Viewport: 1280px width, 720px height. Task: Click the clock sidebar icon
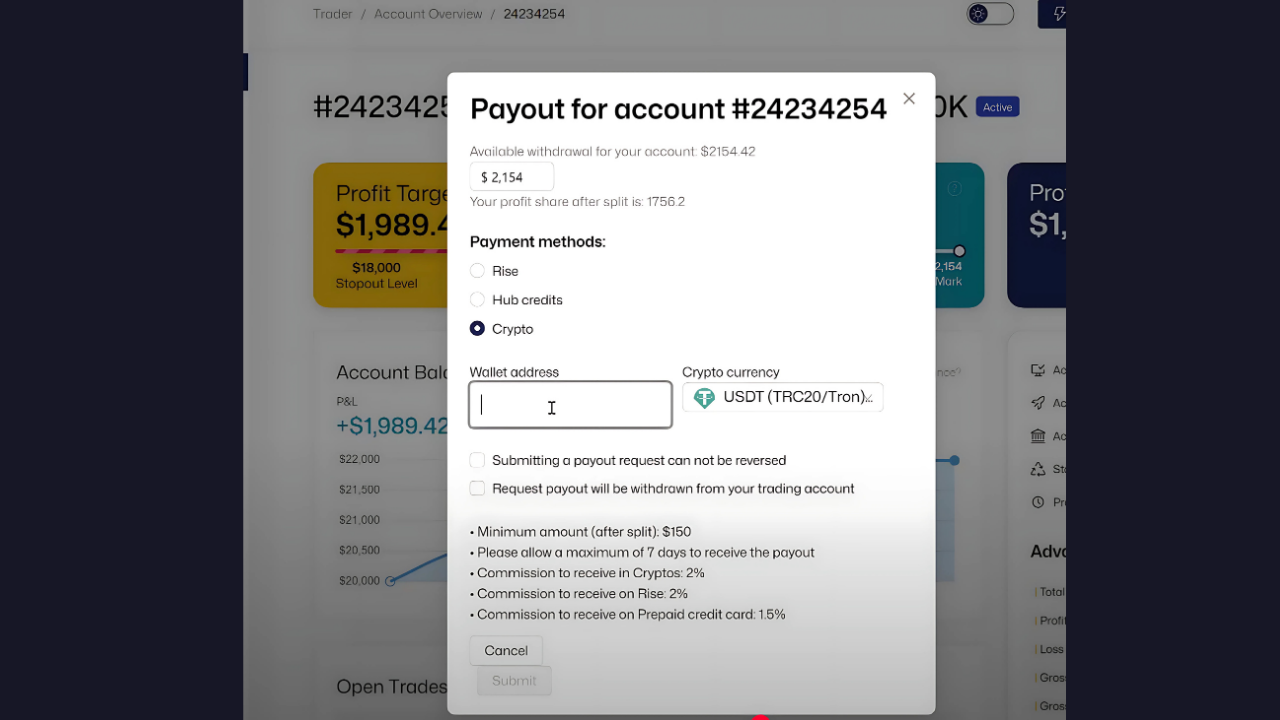1037,502
